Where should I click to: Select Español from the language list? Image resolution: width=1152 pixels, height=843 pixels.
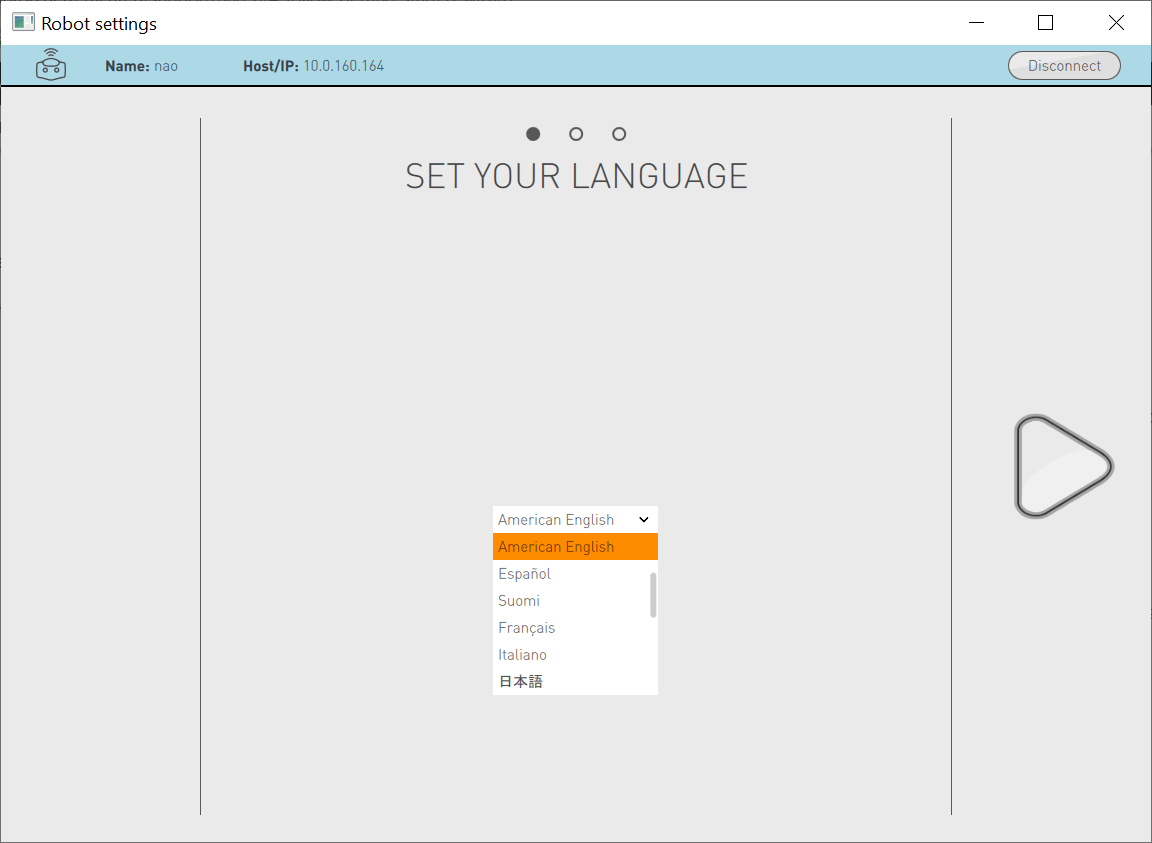pos(525,574)
